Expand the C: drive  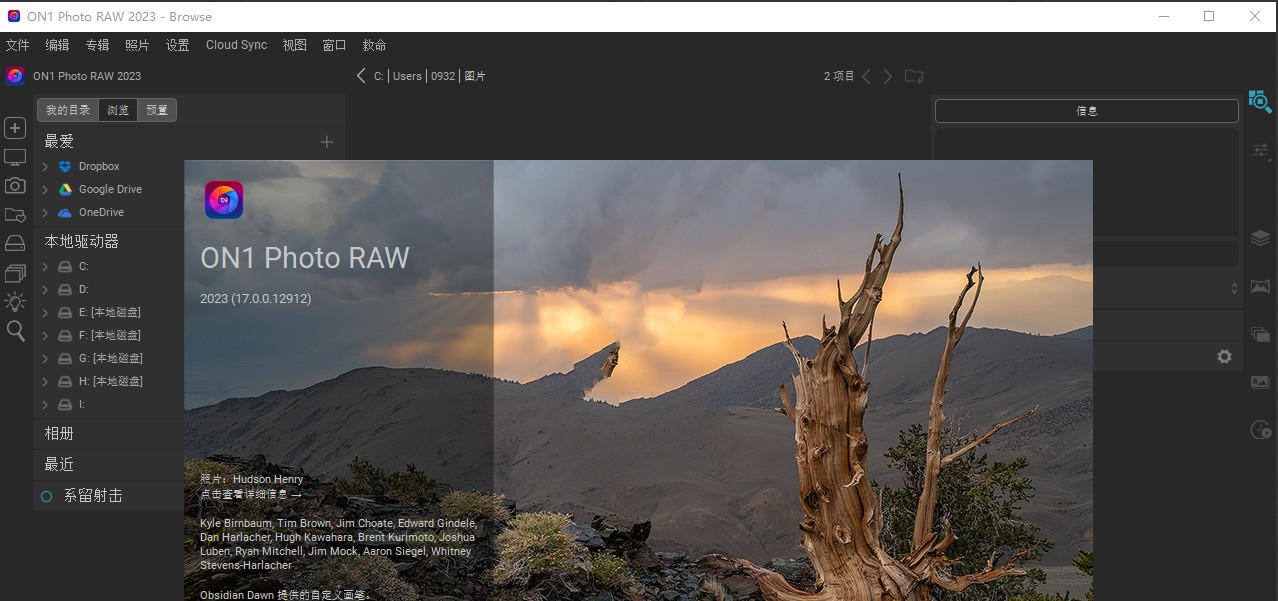[x=45, y=267]
